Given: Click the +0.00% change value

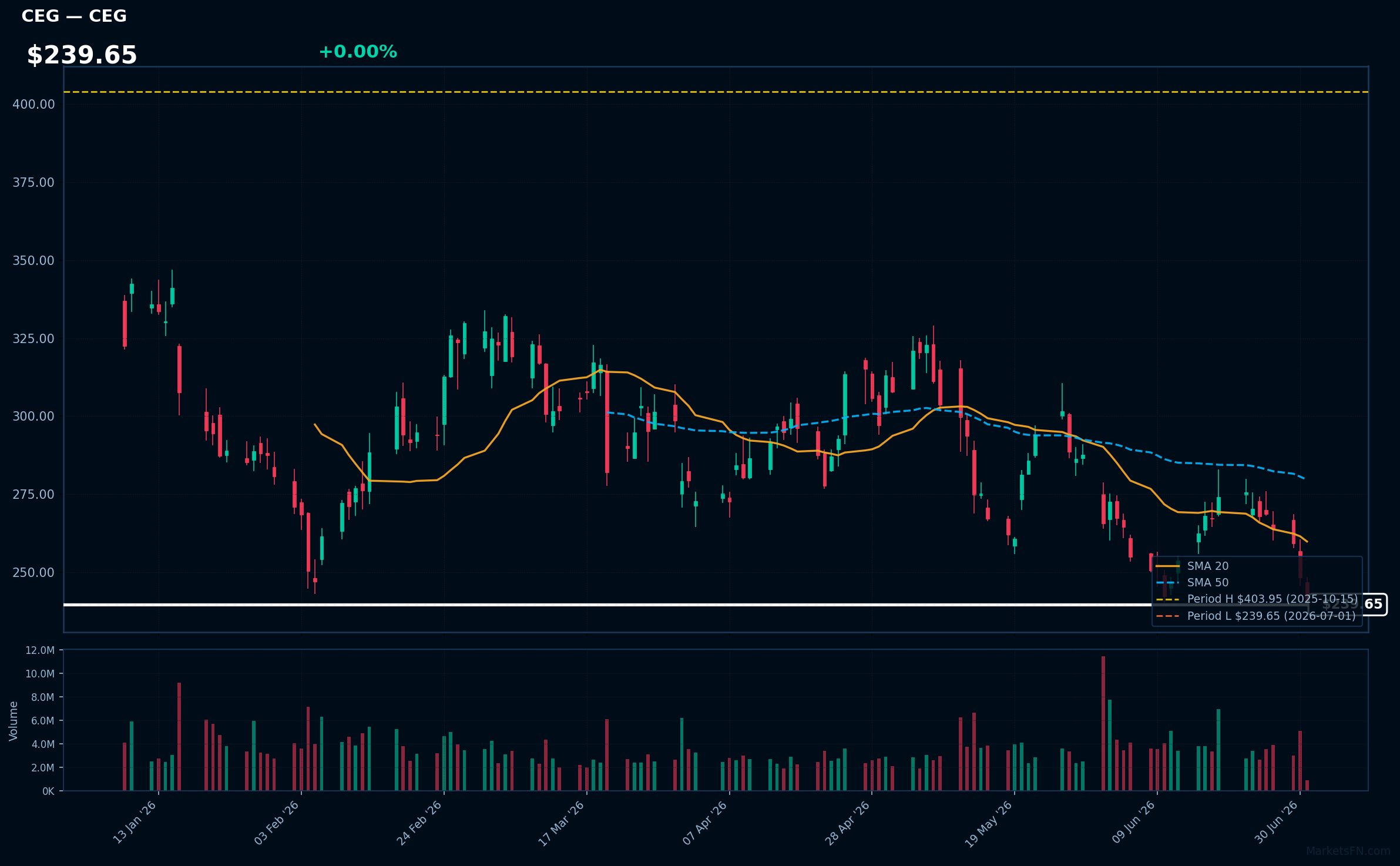Looking at the screenshot, I should [x=358, y=52].
